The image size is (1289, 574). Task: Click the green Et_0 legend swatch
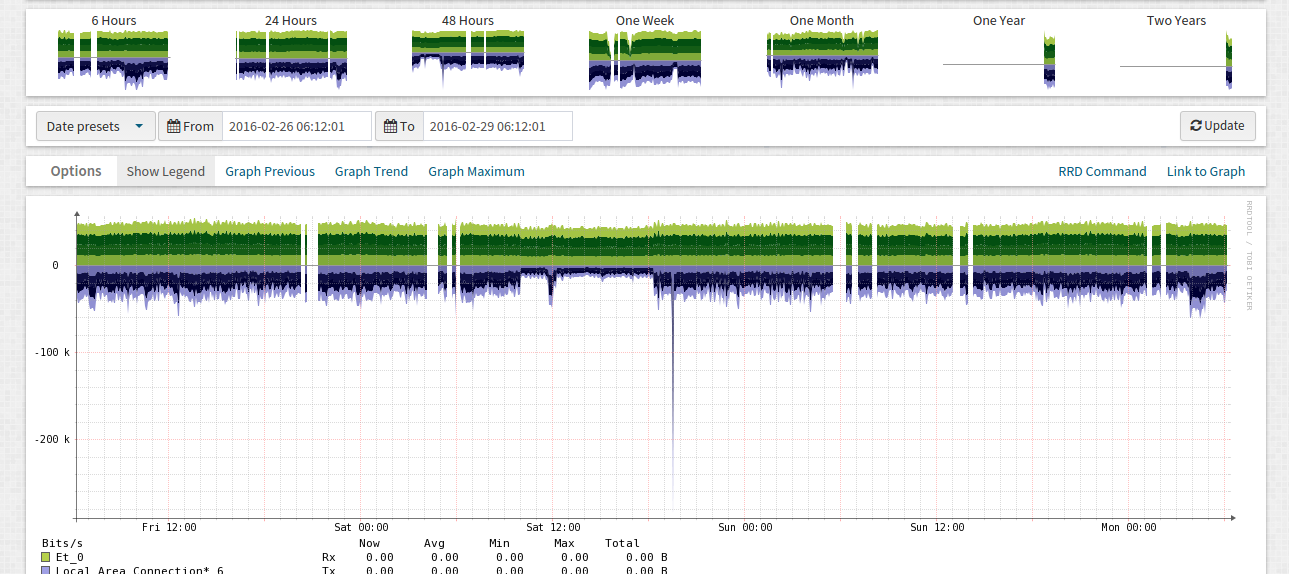(46, 557)
